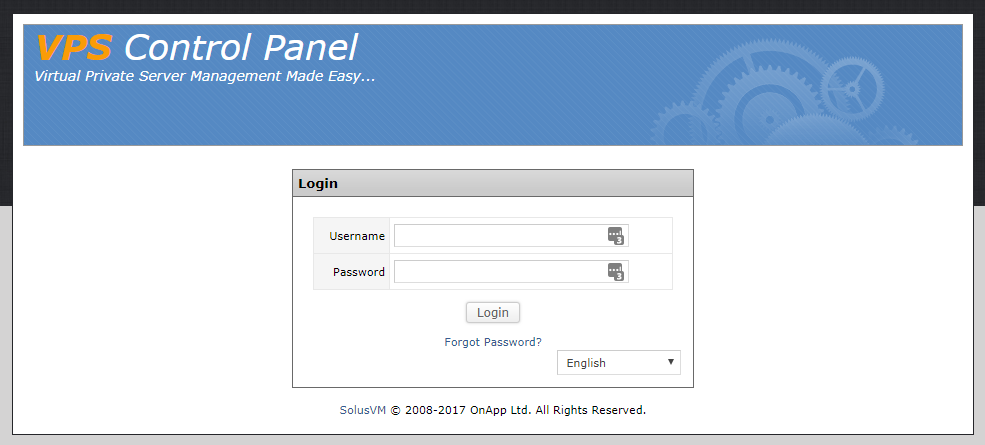Click the password manager icon in Username field
Image resolution: width=985 pixels, height=445 pixels.
(x=614, y=234)
